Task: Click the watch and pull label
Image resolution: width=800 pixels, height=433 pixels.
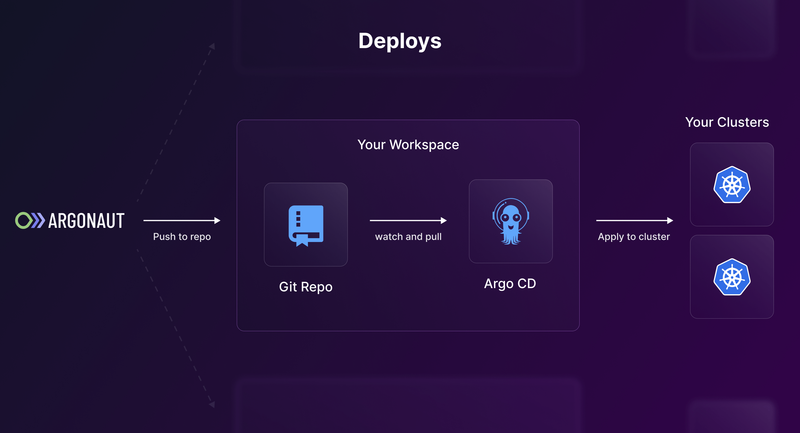Action: pyautogui.click(x=408, y=237)
